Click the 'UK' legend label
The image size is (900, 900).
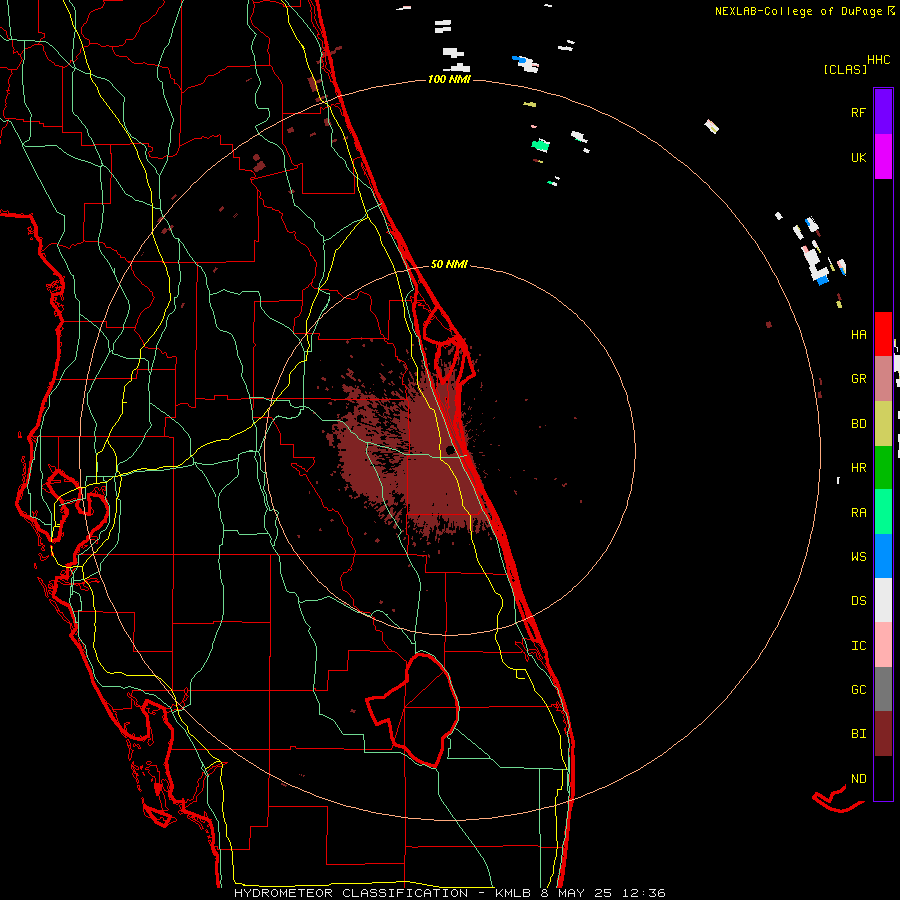click(x=858, y=157)
